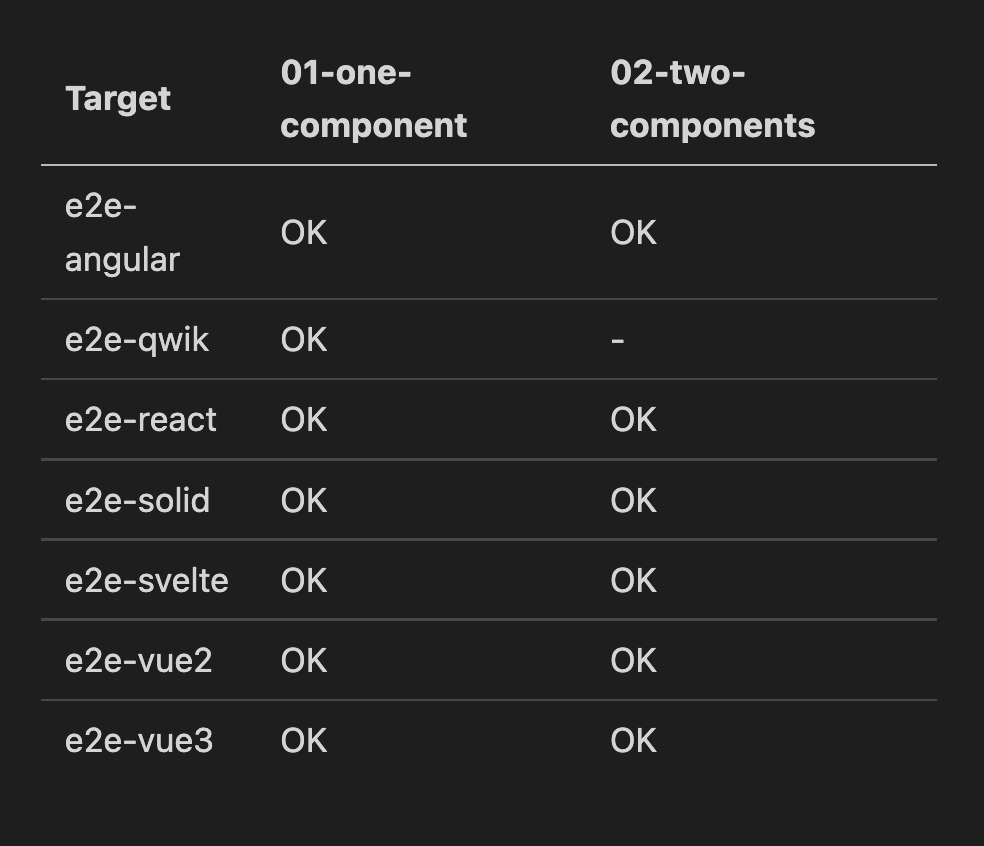The height and width of the screenshot is (846, 984).
Task: Click the dash in e2e-qwik's 02-two-components cell
Action: [618, 341]
